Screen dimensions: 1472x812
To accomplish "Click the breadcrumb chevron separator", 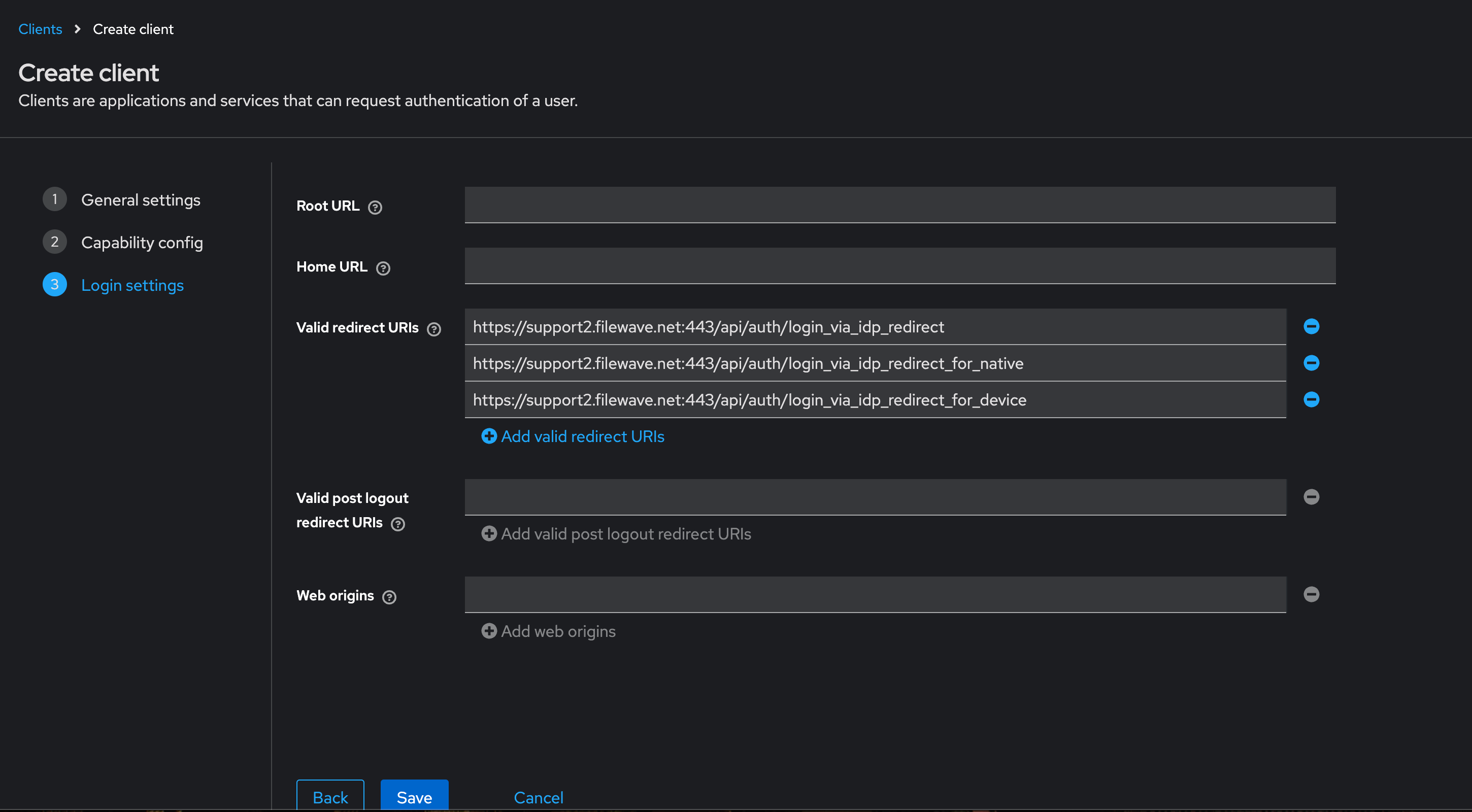I will [x=77, y=28].
